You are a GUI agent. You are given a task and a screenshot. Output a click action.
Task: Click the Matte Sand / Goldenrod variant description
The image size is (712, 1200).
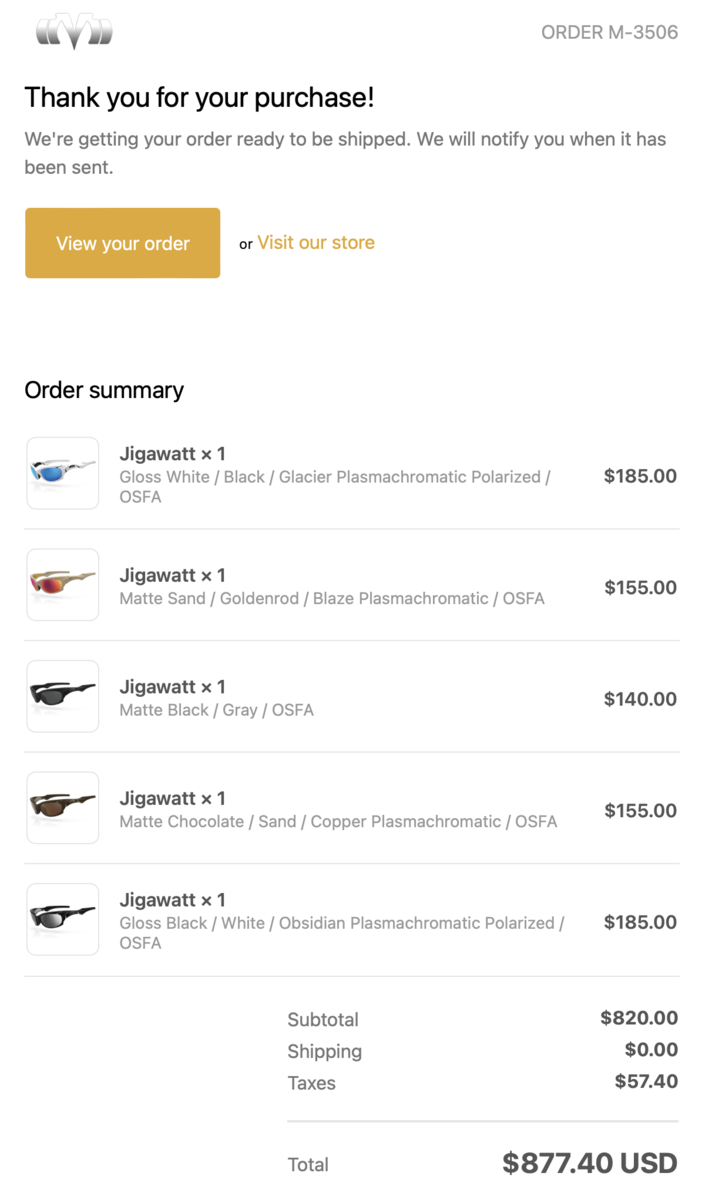click(x=331, y=599)
